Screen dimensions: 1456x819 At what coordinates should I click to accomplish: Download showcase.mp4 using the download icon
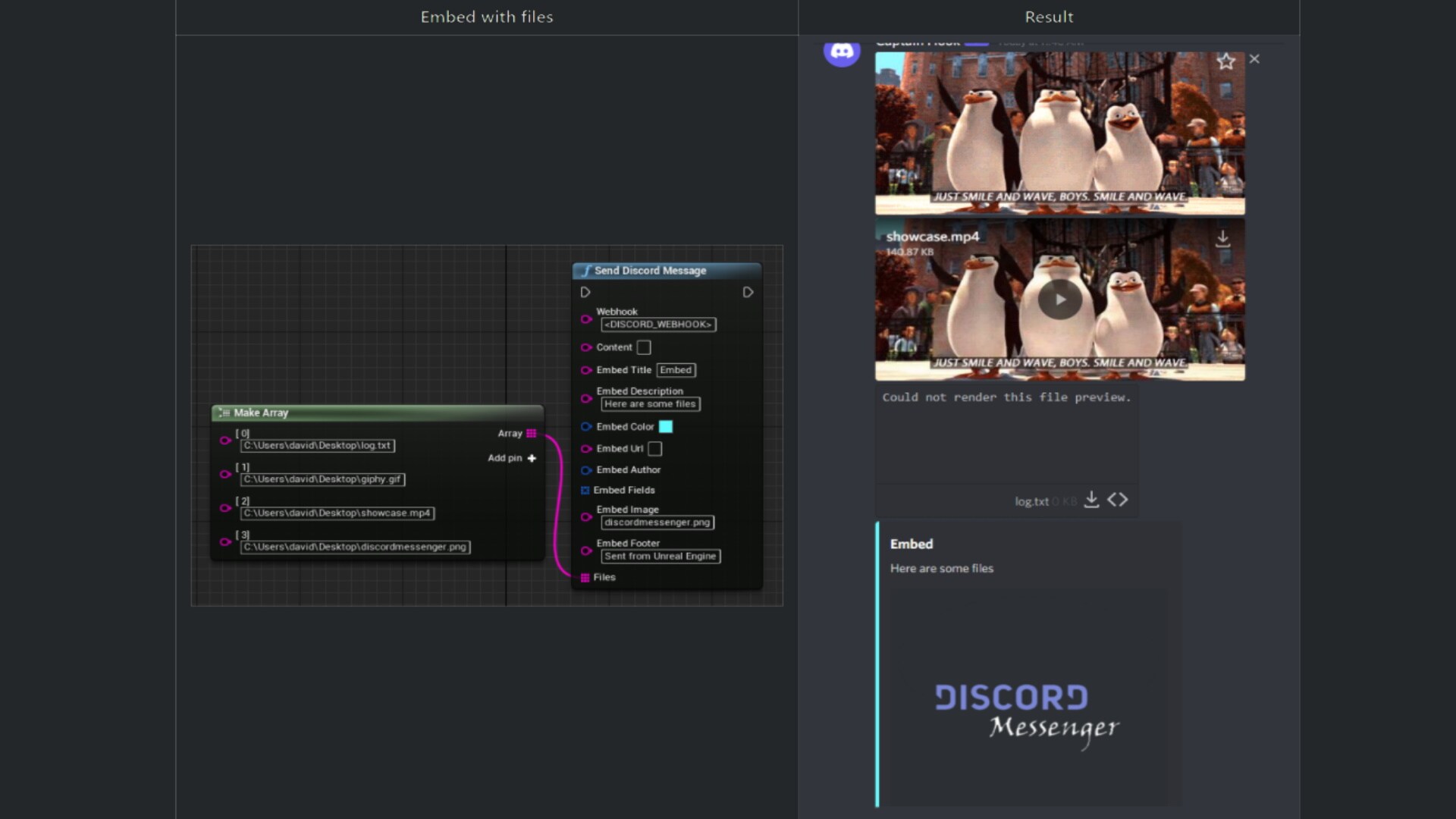[x=1222, y=239]
